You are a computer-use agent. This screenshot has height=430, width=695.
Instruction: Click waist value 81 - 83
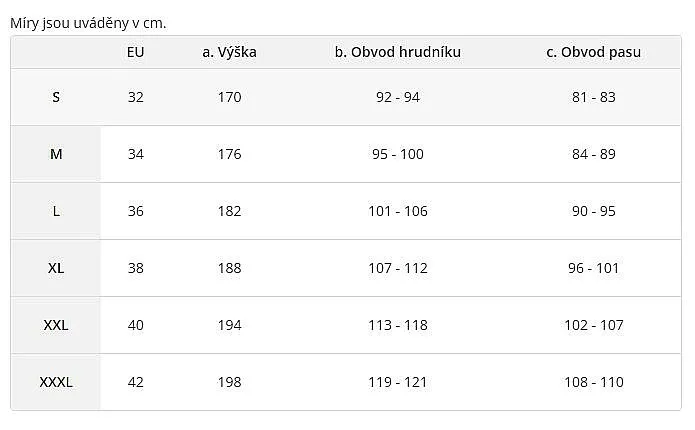pyautogui.click(x=593, y=97)
